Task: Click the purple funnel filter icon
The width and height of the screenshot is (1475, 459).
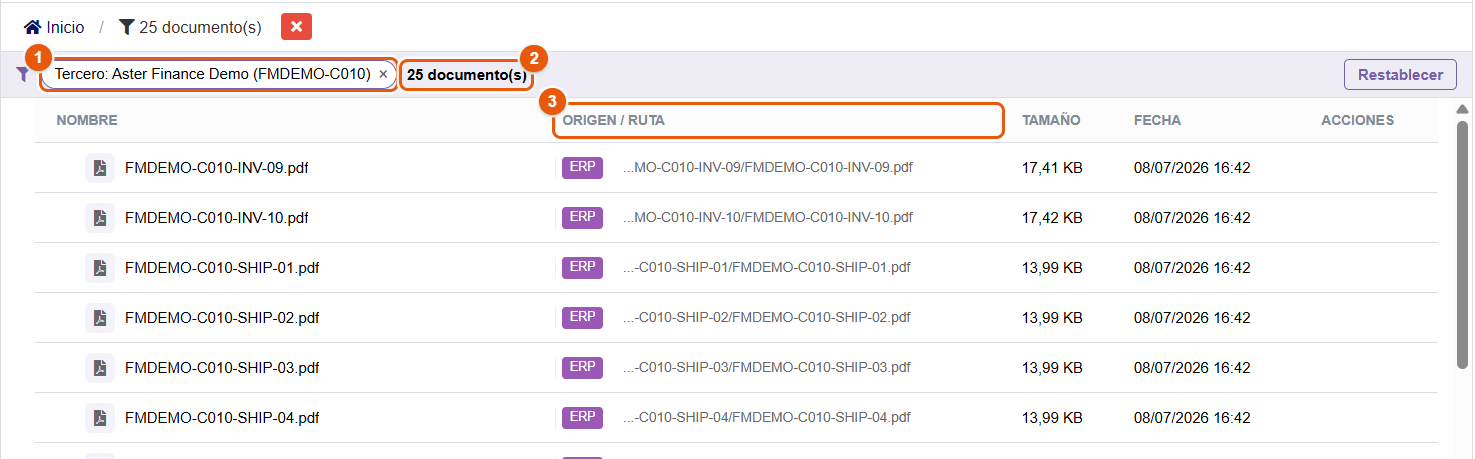Action: pos(23,74)
